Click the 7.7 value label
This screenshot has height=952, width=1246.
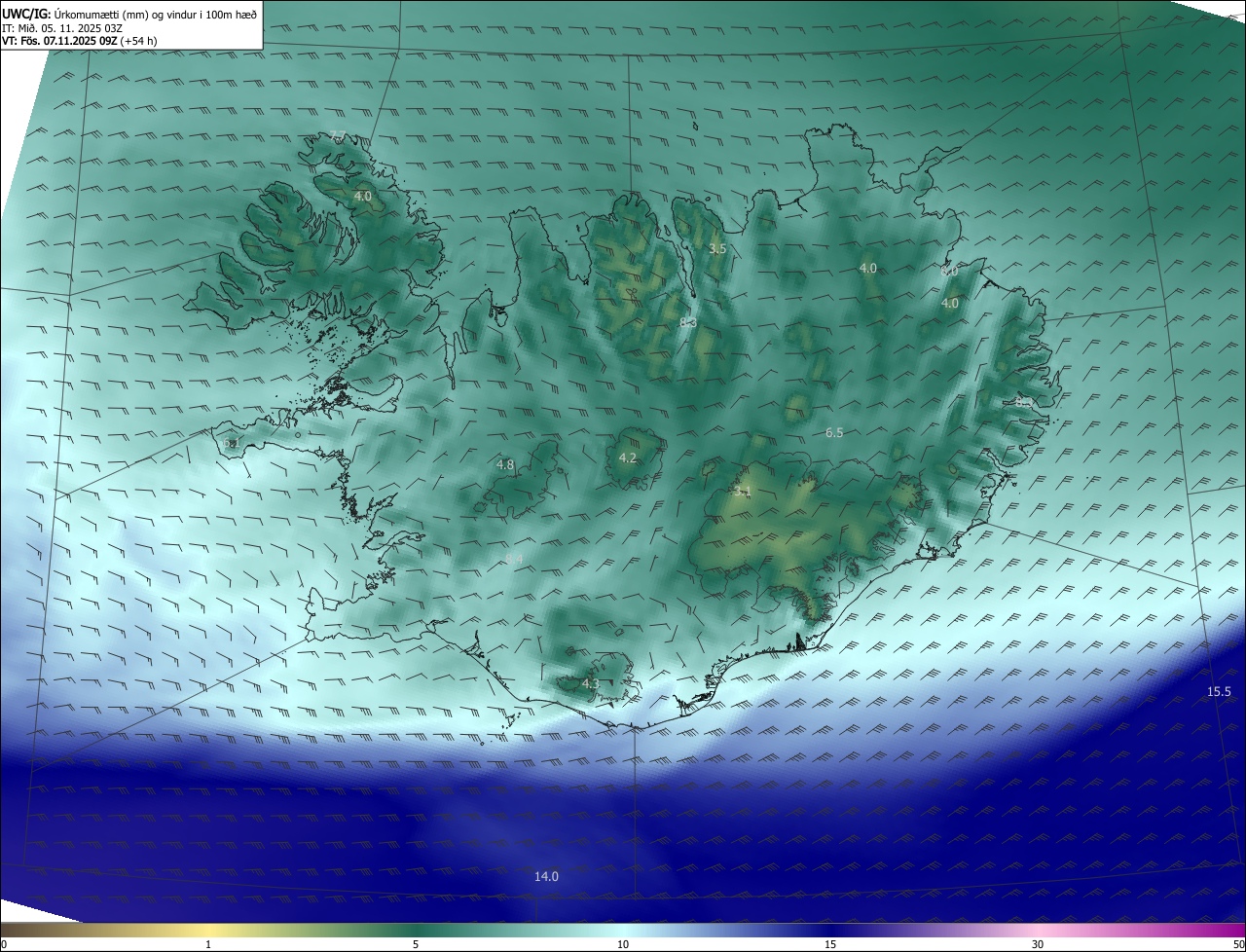338,135
